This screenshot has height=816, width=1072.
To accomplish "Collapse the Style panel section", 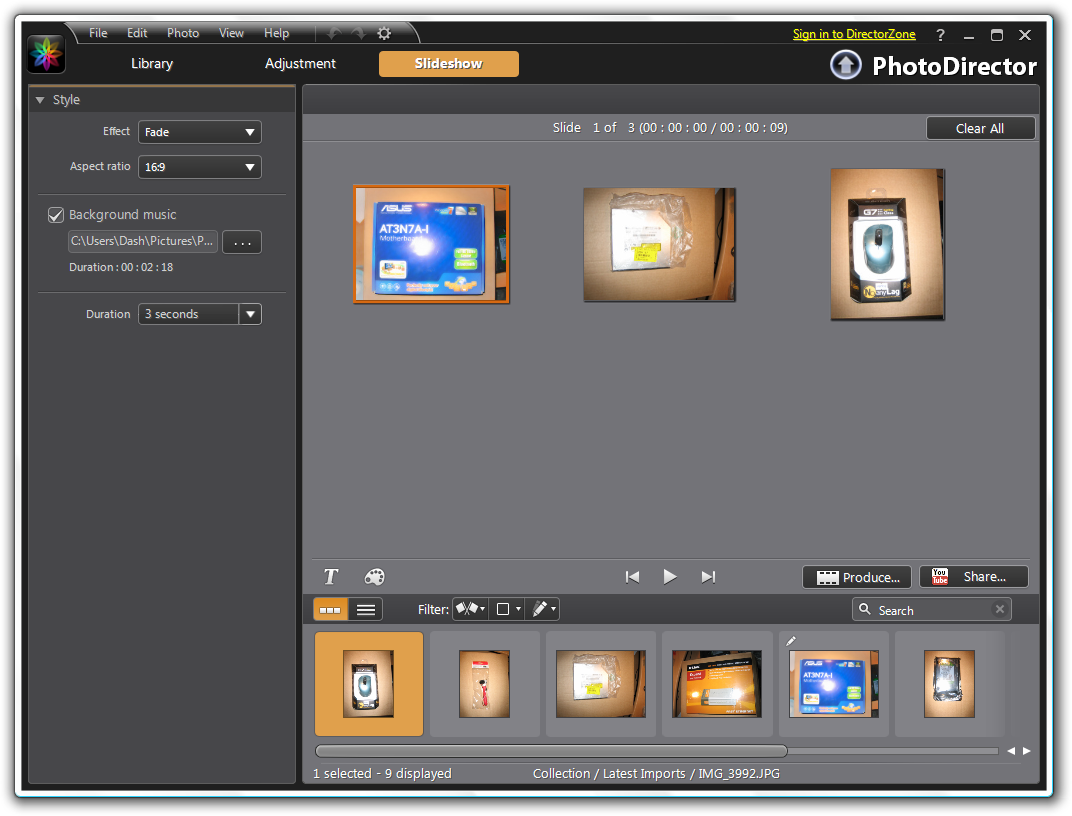I will 40,100.
